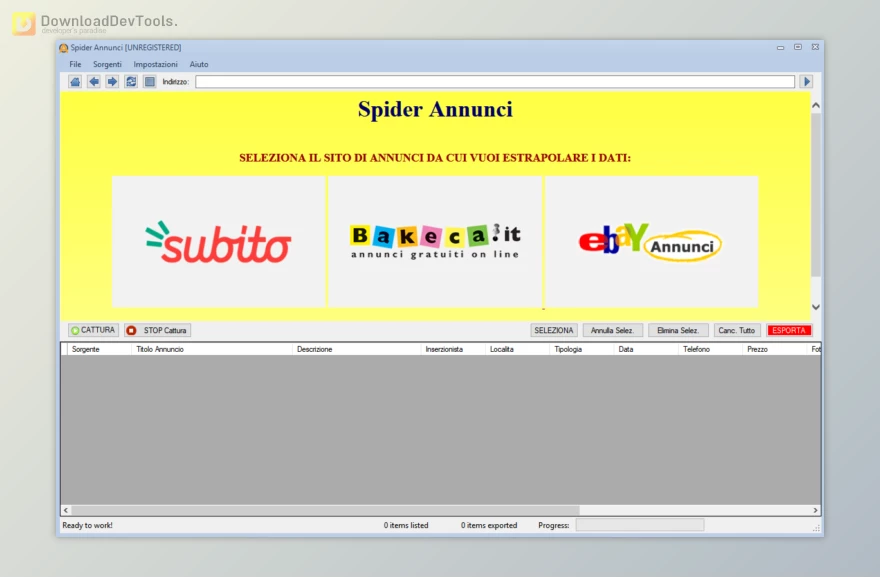
Task: Select the eBay Annunci site logo
Action: point(652,242)
